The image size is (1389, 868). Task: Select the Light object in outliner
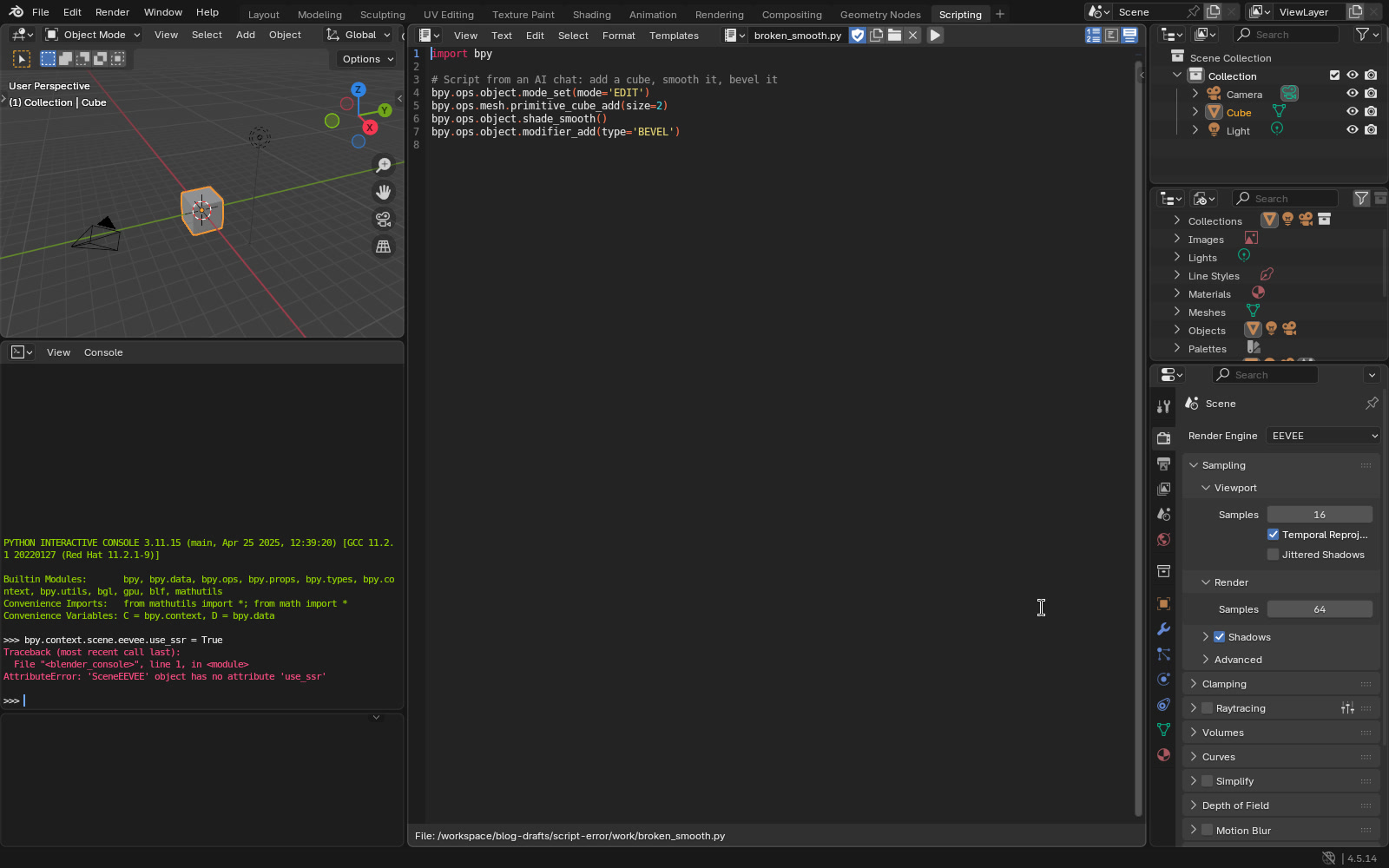(x=1238, y=131)
